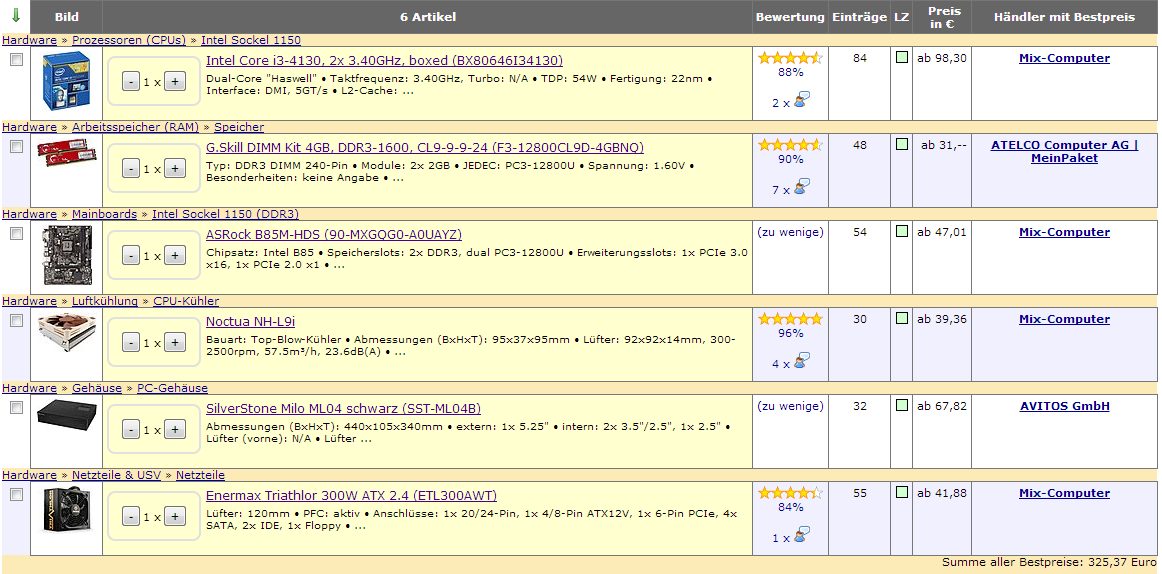The image size is (1162, 574).
Task: Open reviews icon for Noctua NH-L9i
Action: 801,361
